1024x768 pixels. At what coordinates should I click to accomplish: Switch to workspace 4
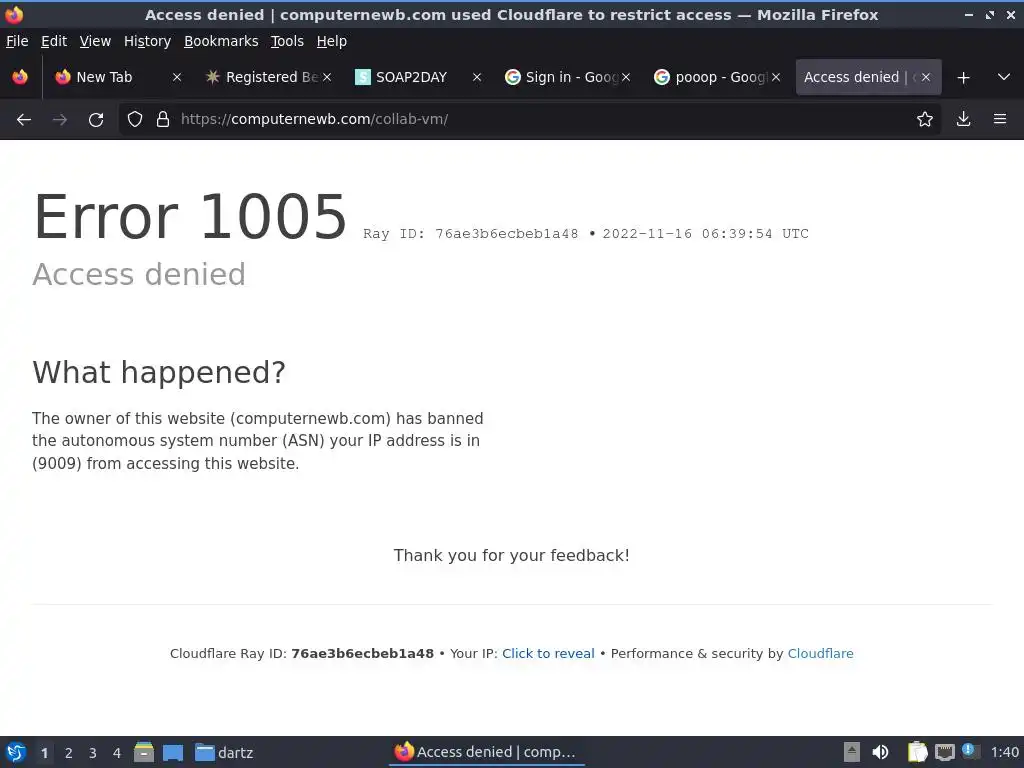pos(117,753)
